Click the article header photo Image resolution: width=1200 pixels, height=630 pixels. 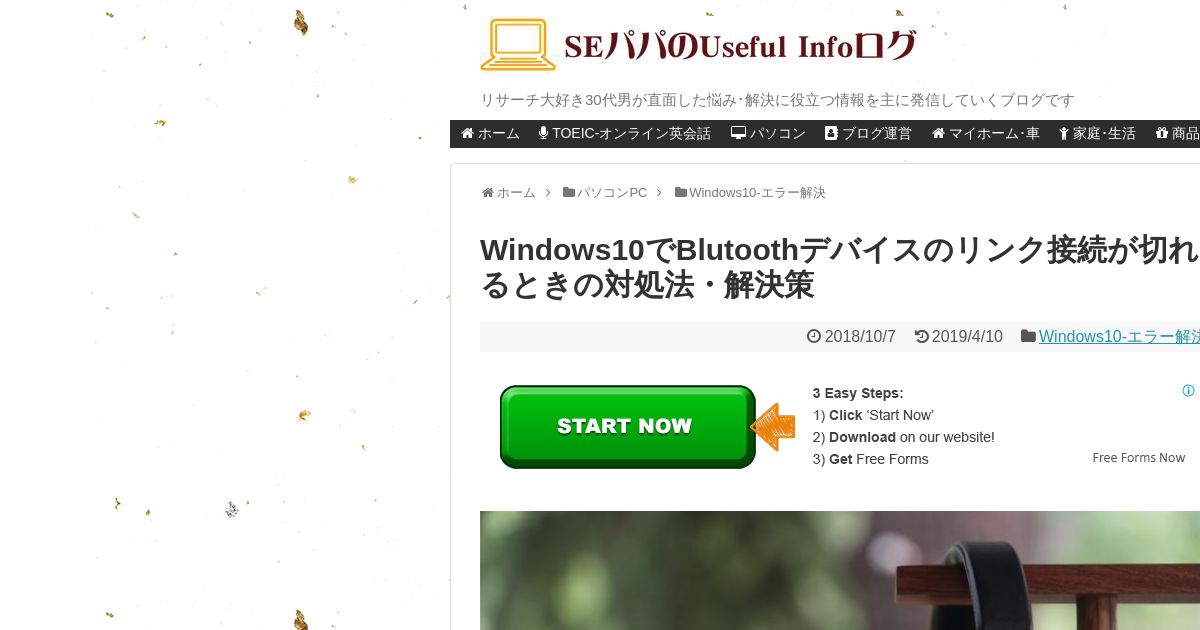point(840,570)
